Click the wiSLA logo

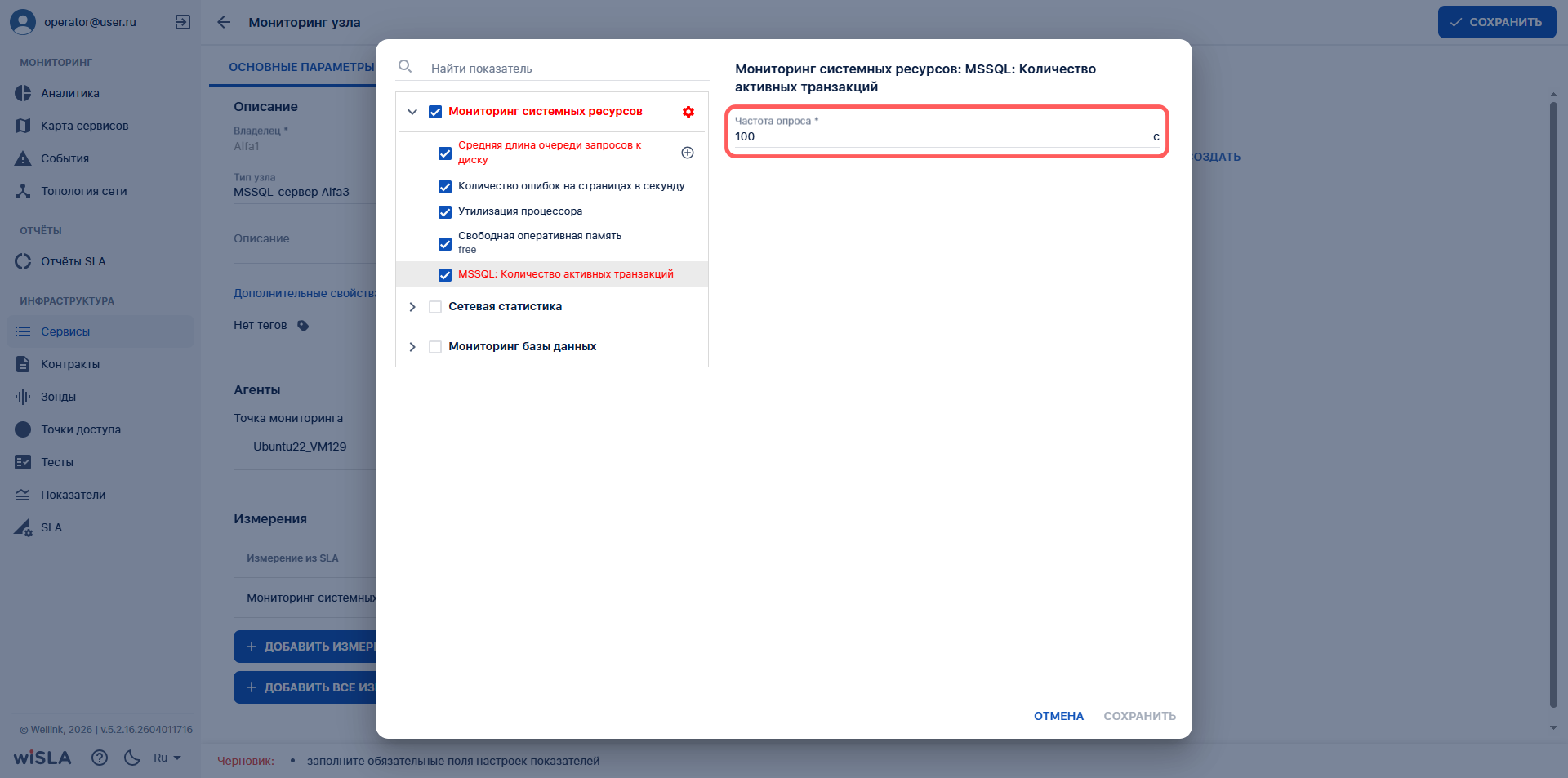[42, 758]
